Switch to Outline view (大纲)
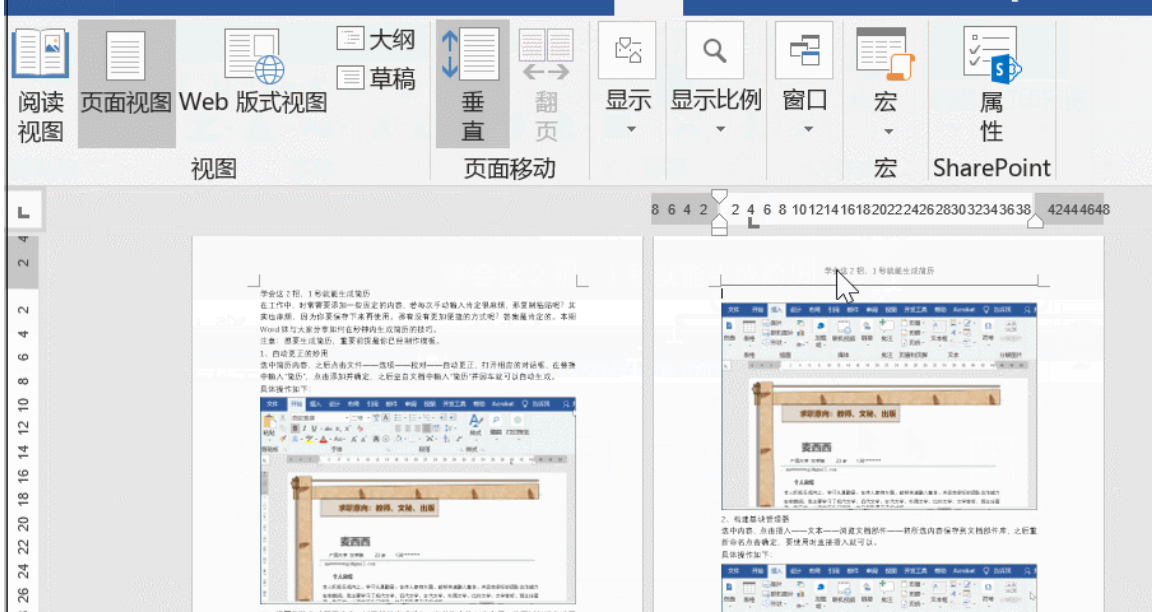 point(376,40)
